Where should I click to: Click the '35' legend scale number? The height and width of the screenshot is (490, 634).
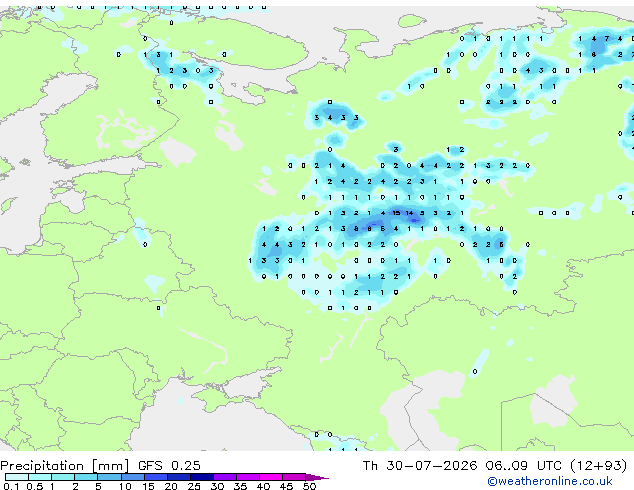click(240, 486)
